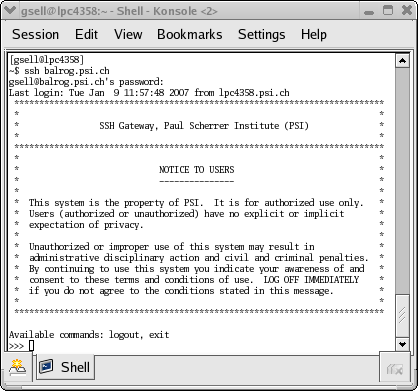Open the View menu

128,35
